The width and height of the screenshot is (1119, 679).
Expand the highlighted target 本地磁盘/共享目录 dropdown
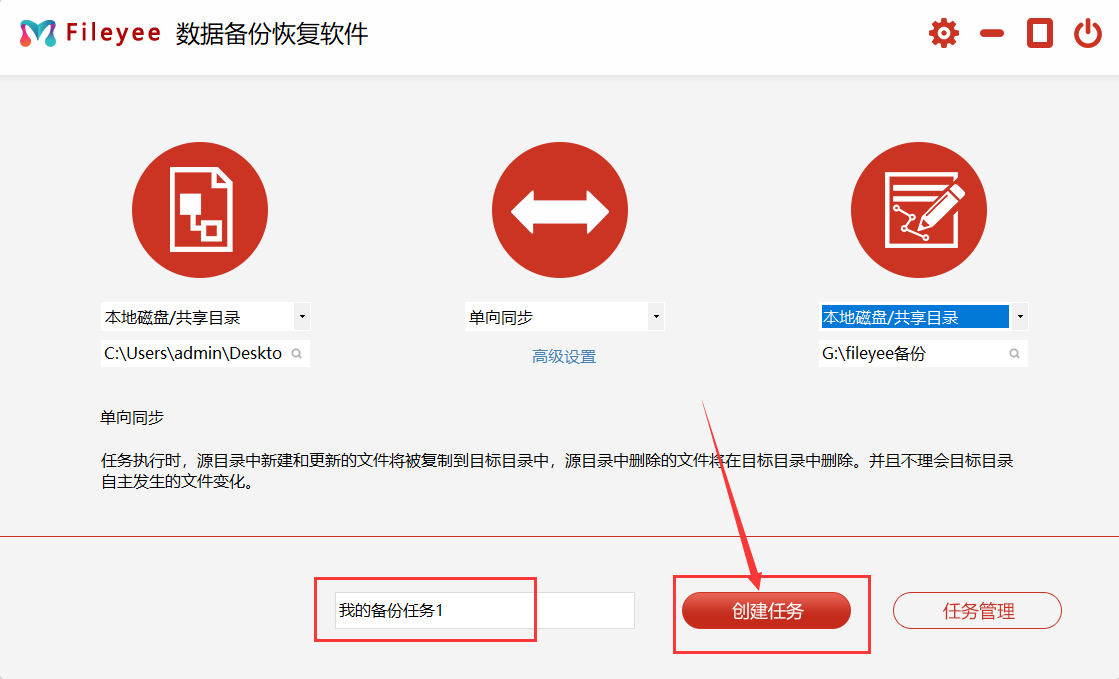[x=1020, y=317]
